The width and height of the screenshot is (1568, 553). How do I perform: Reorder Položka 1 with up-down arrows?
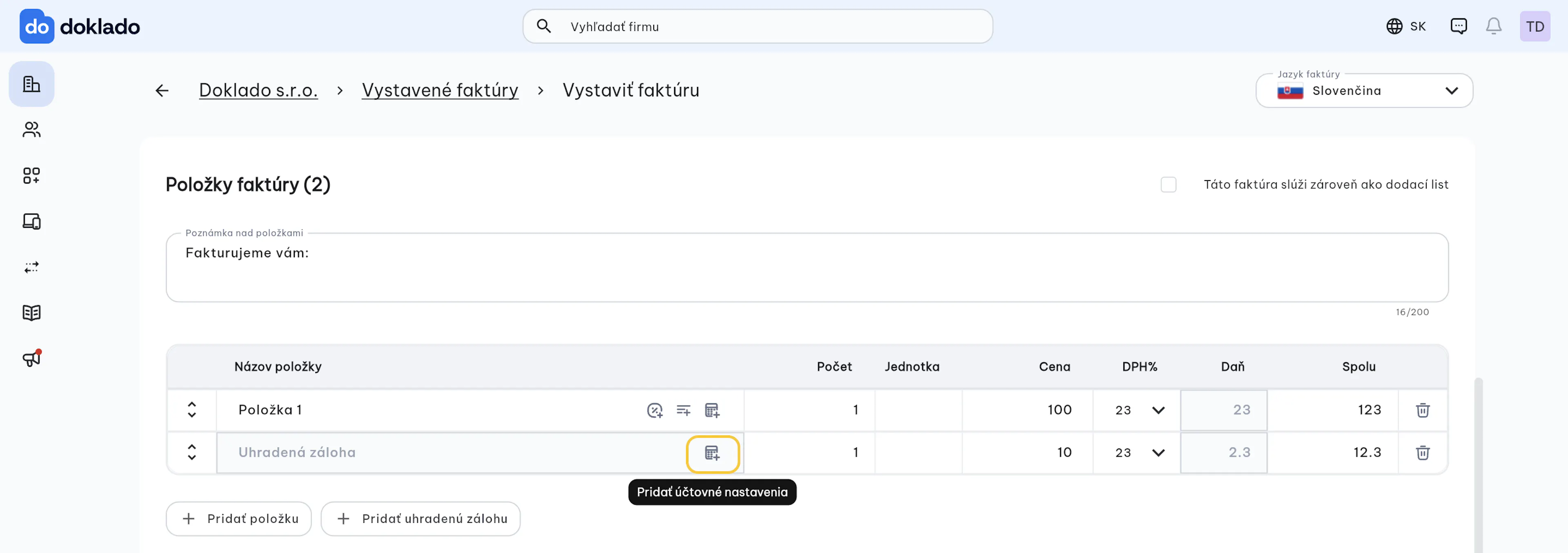(192, 410)
